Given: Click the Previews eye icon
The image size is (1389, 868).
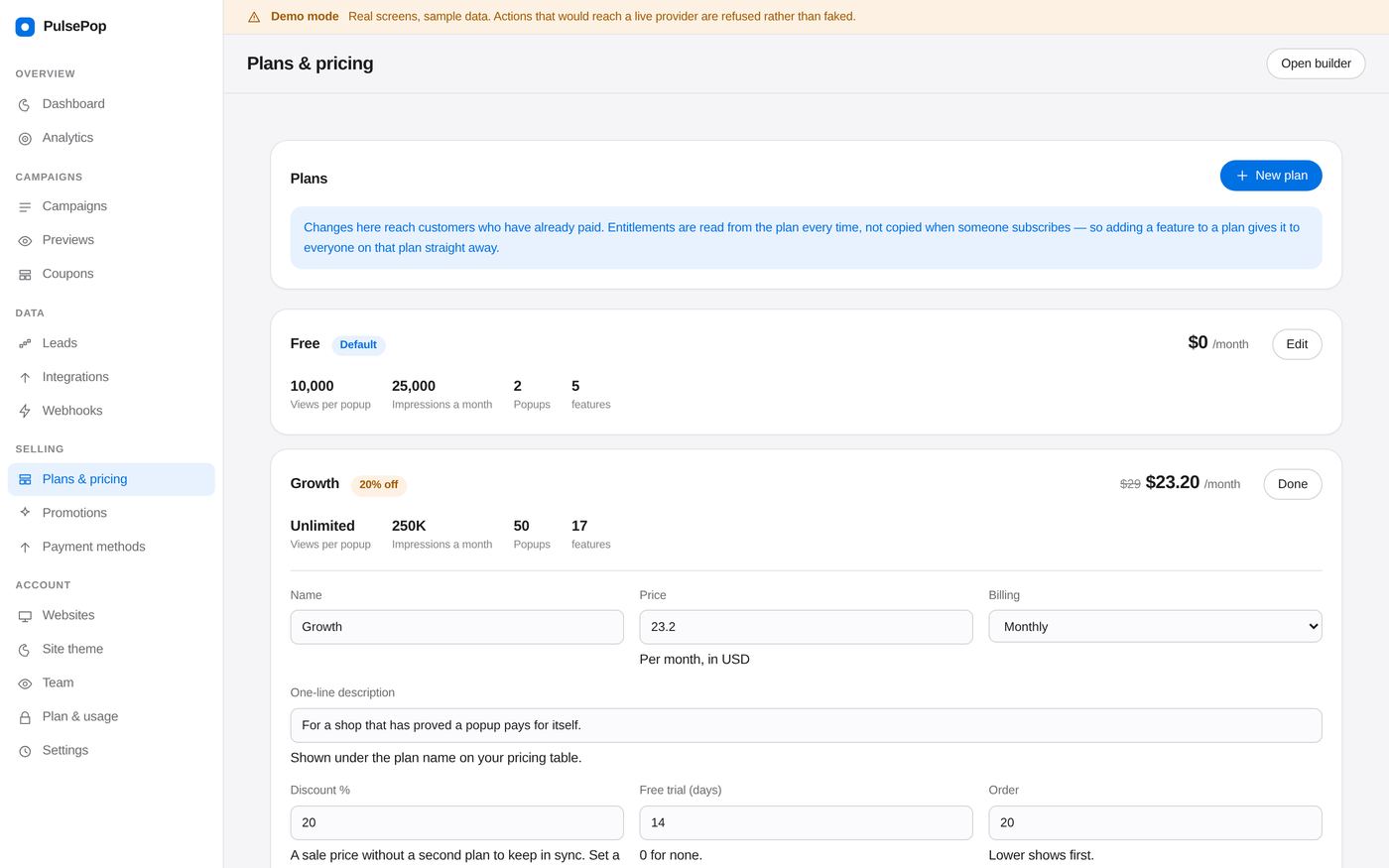Looking at the screenshot, I should [x=25, y=241].
